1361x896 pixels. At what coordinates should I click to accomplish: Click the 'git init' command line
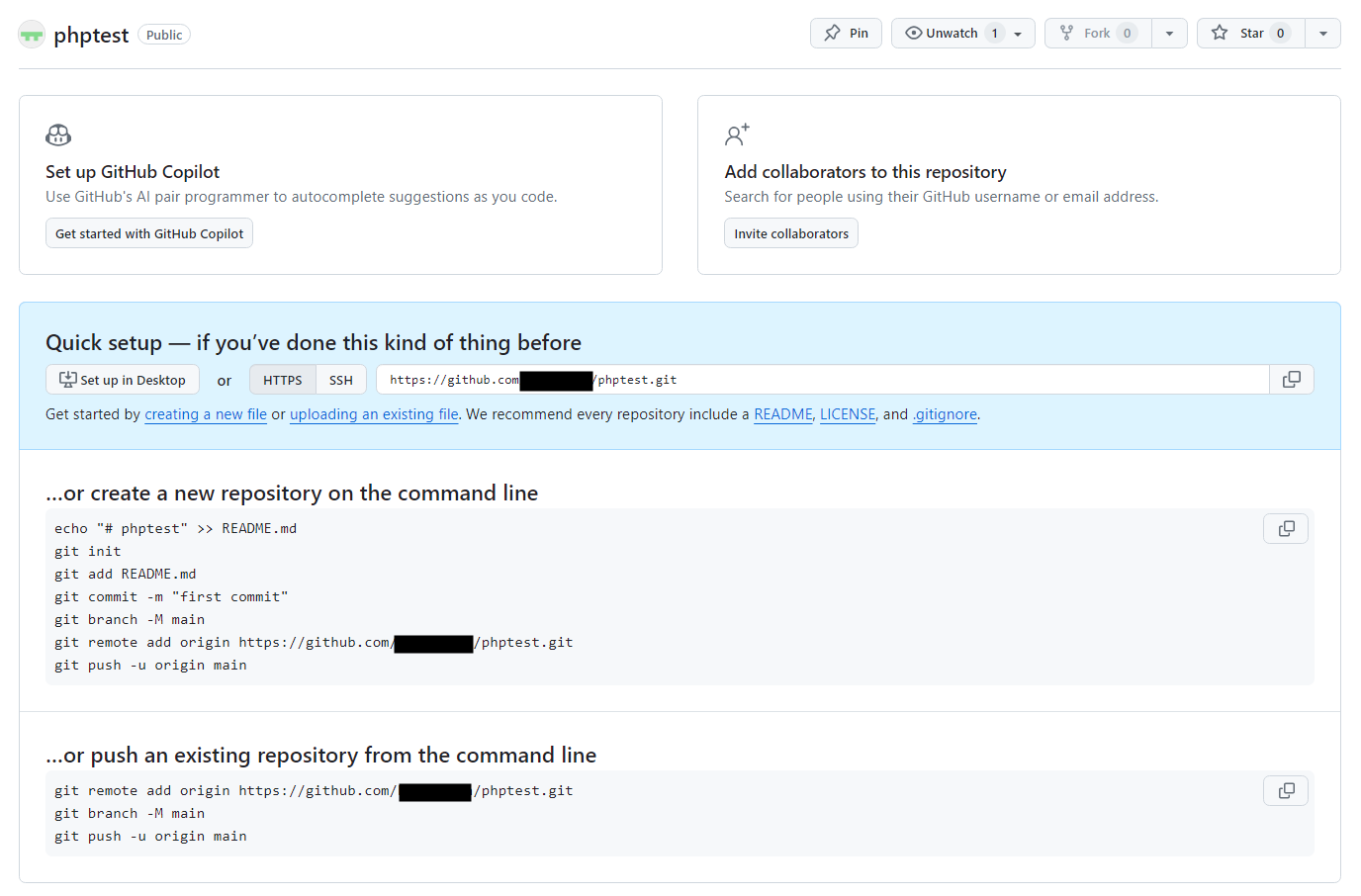[x=88, y=551]
